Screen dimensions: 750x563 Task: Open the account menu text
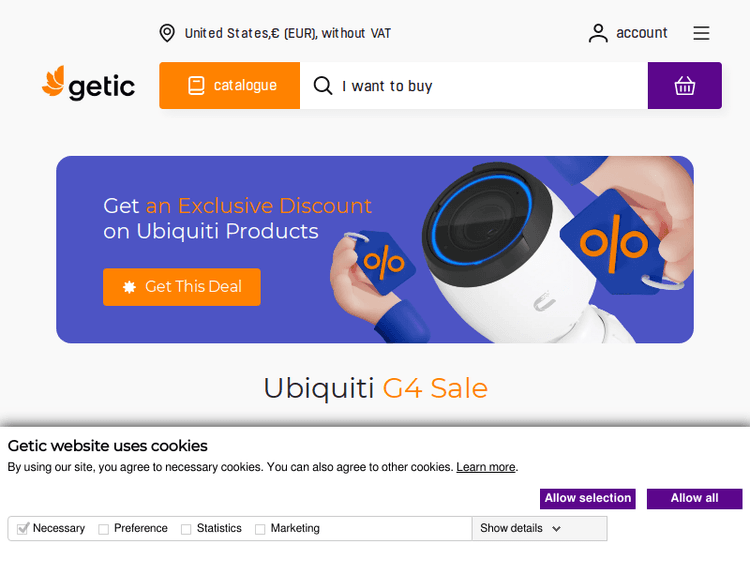(641, 33)
